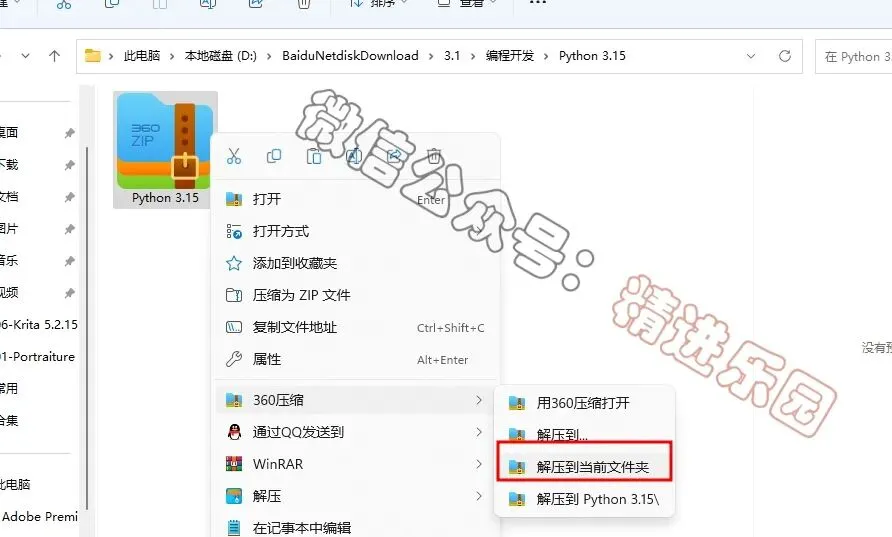The image size is (892, 537).
Task: Select 添加到收藏夹 menu entry
Action: click(356, 263)
